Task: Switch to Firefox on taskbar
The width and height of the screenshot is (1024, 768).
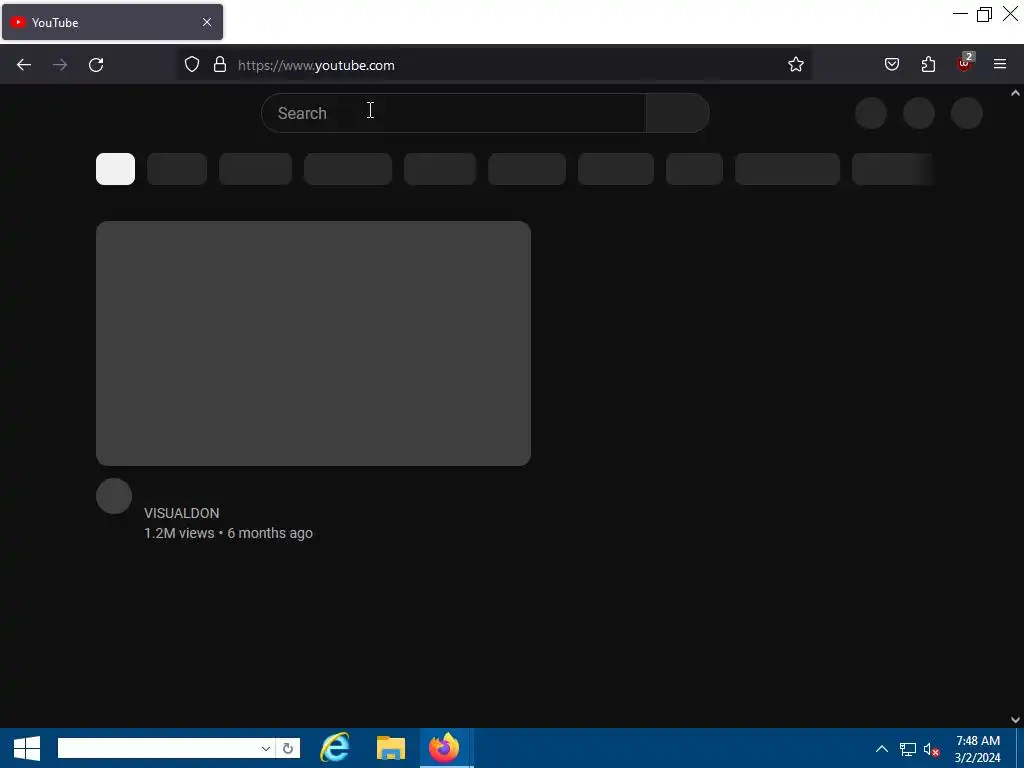Action: (445, 748)
